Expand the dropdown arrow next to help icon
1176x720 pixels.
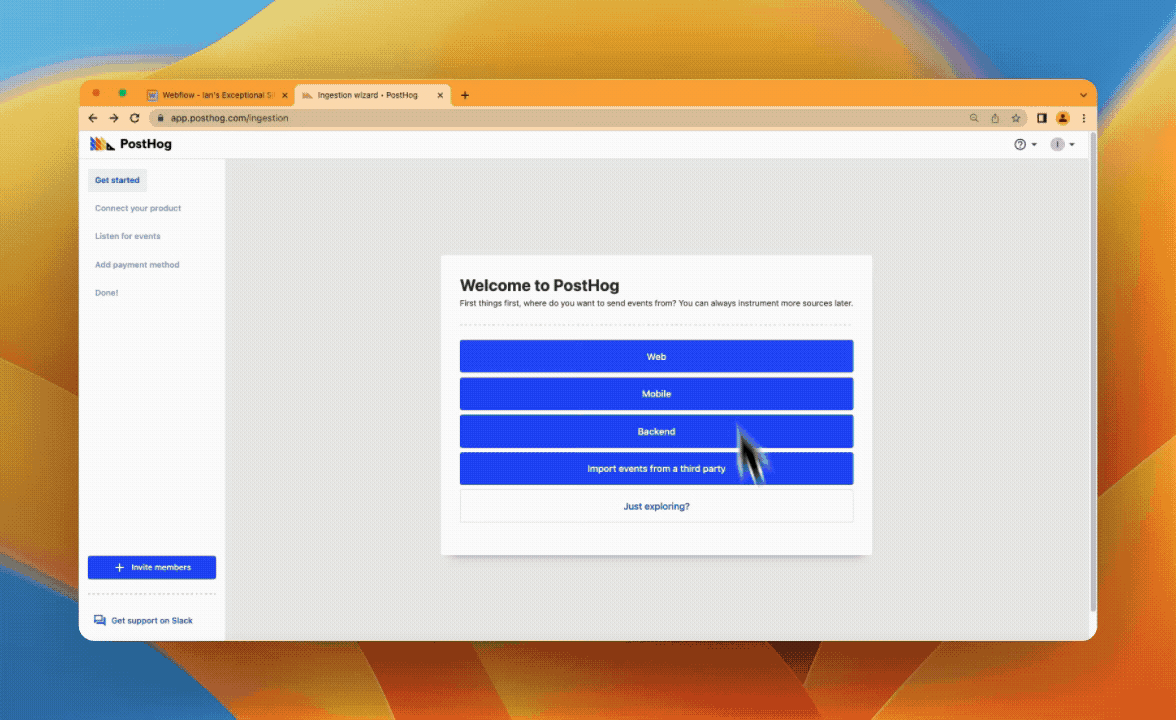(x=1032, y=144)
